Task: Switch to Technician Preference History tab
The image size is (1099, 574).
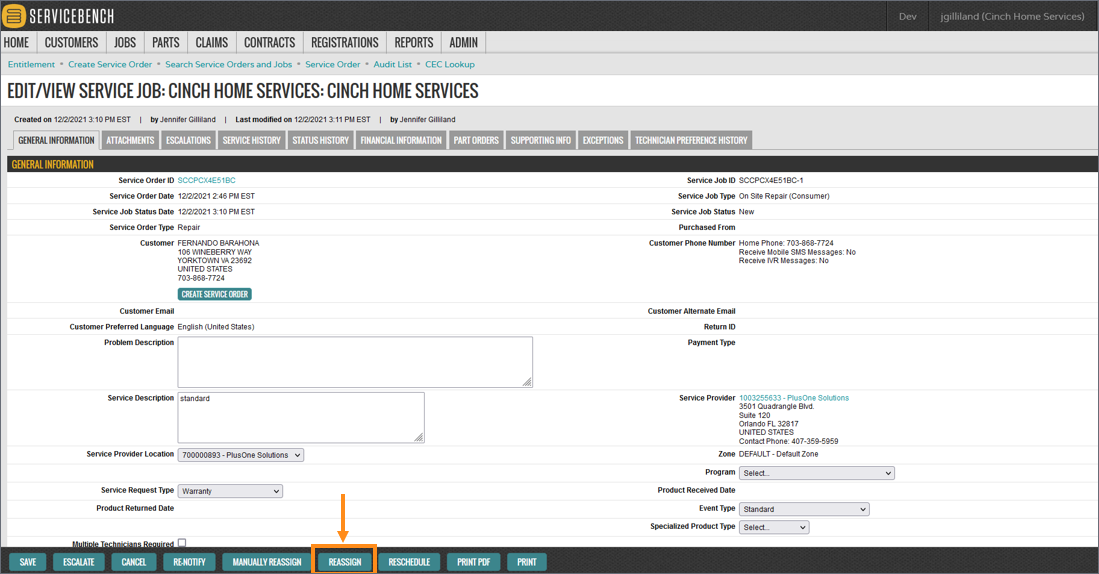Action: click(691, 140)
